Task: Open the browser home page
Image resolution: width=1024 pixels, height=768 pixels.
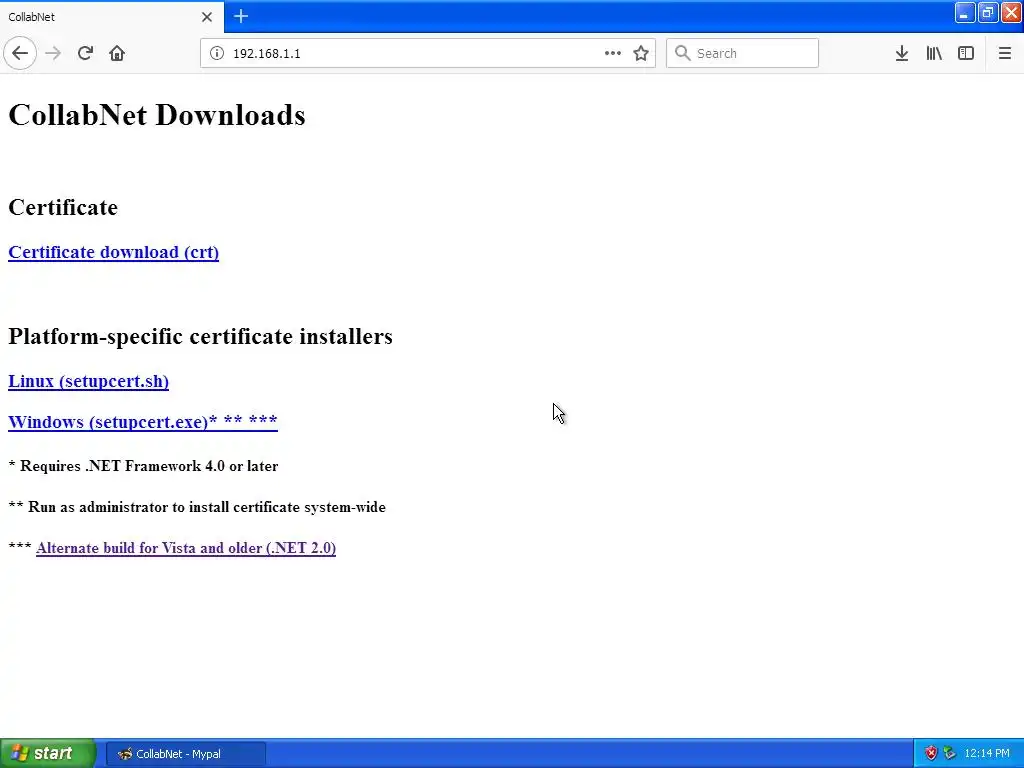Action: [x=117, y=53]
